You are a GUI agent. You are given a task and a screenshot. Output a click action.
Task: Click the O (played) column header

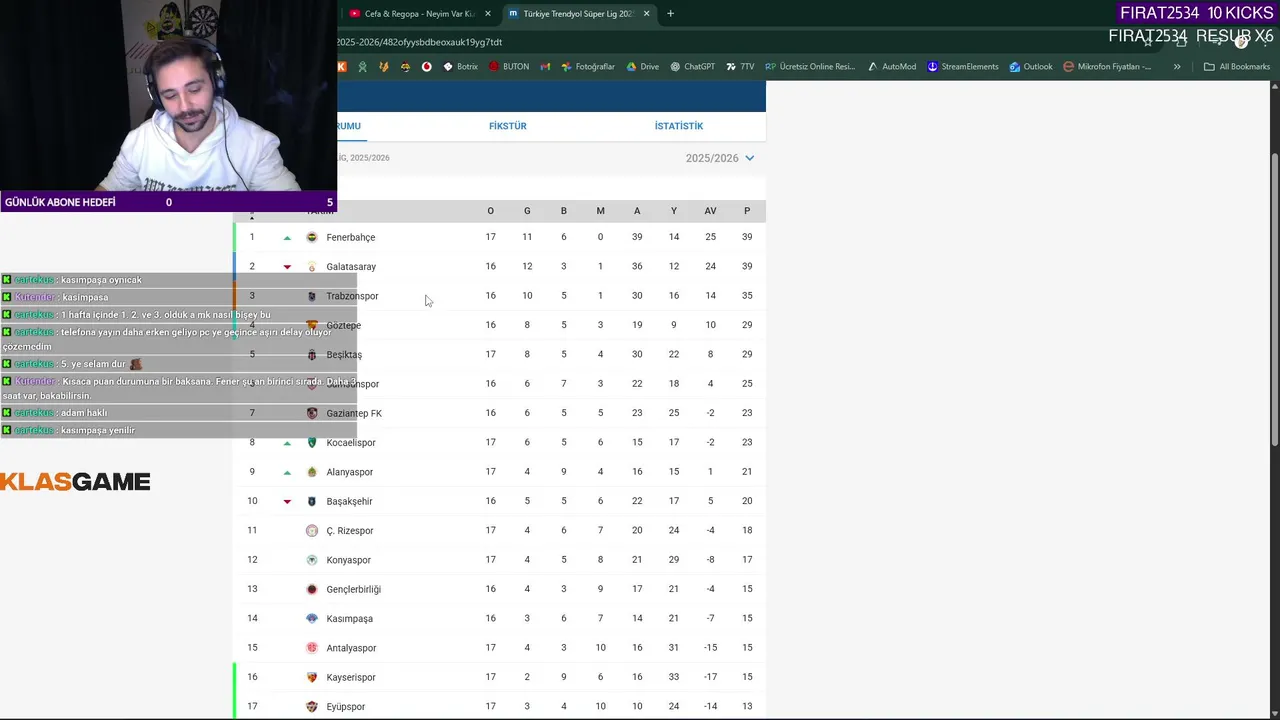[x=490, y=211]
